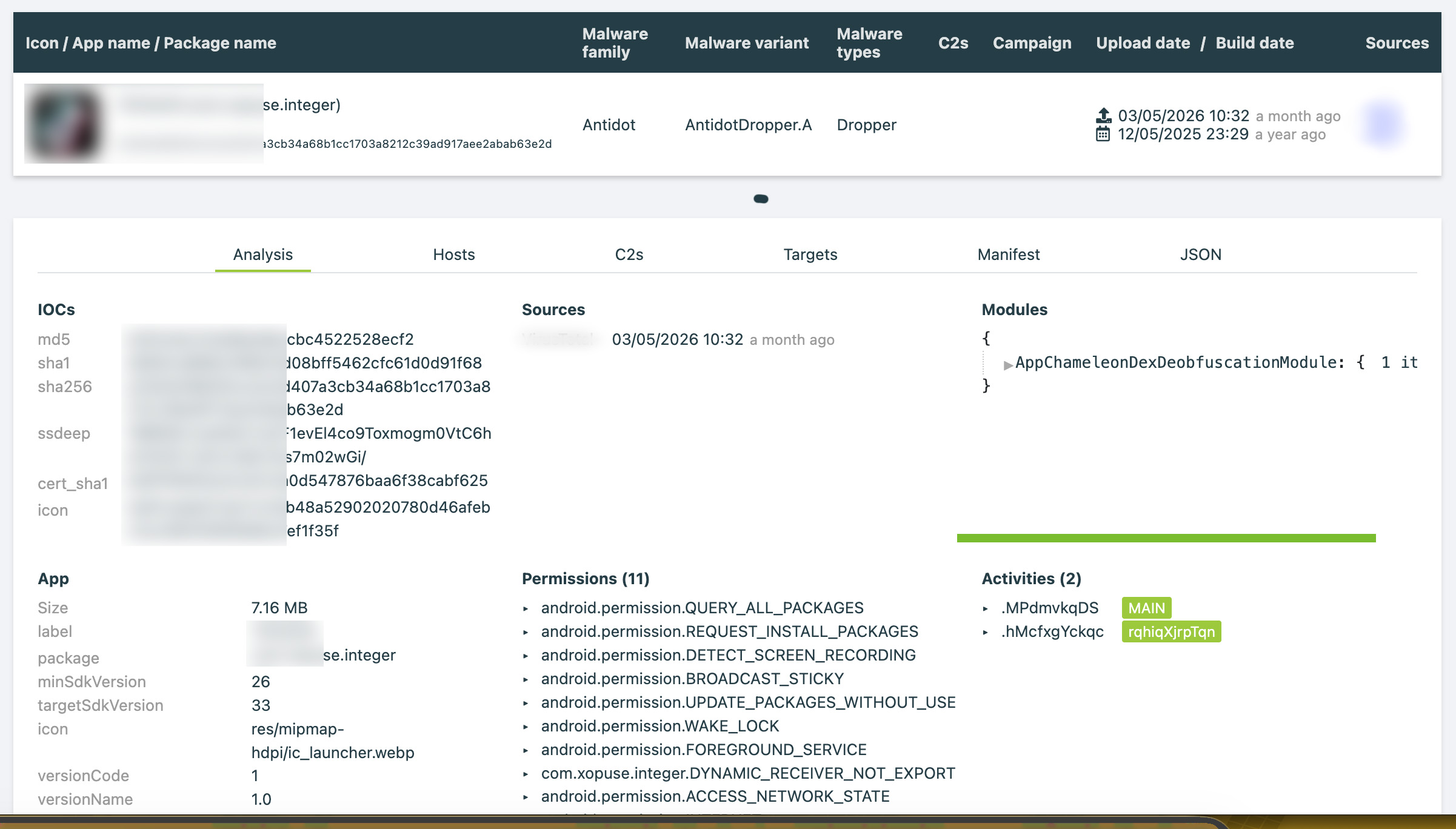Click the Campaign column header

(x=1032, y=43)
